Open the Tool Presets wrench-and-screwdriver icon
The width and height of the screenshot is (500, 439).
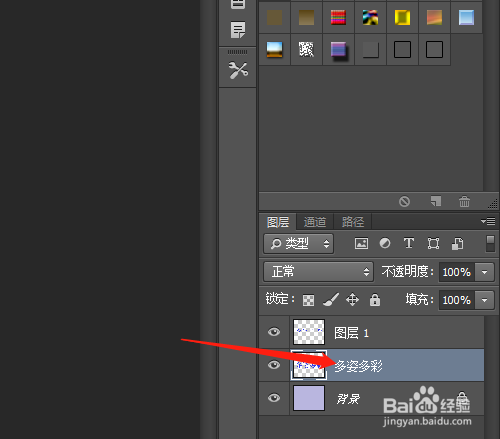tap(238, 70)
